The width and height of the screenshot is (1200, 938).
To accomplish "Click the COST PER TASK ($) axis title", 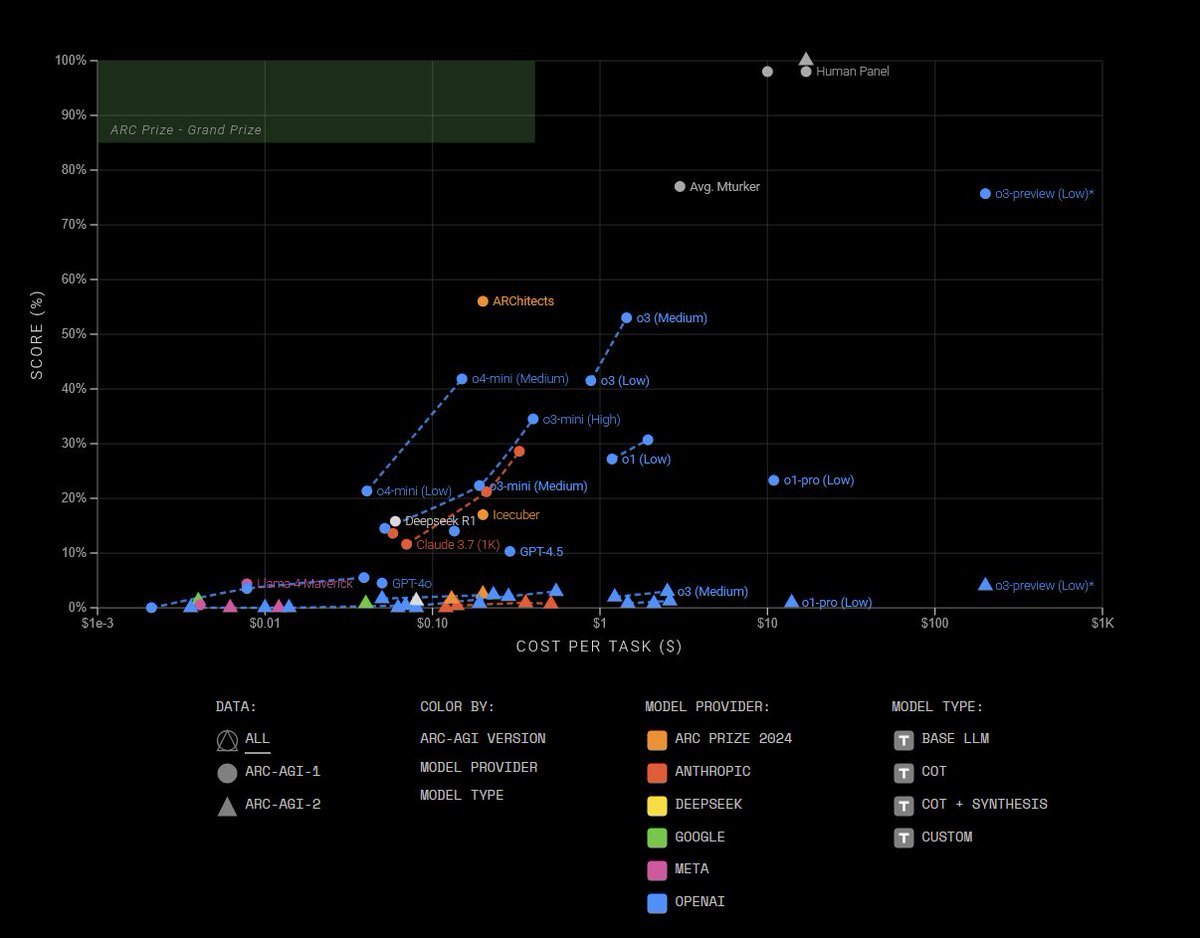I will pos(599,647).
